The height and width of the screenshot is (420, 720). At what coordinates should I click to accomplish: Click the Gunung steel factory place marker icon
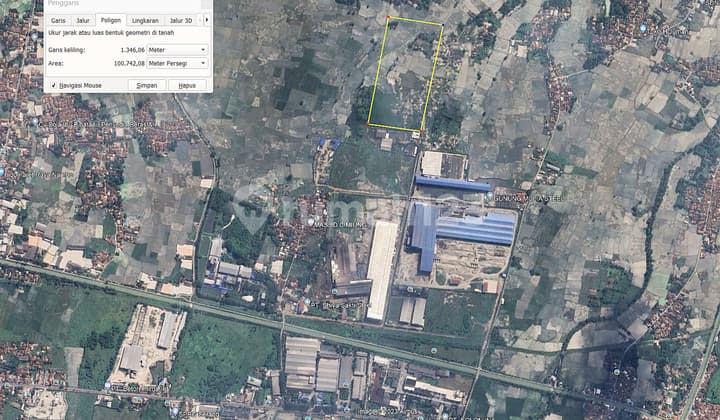coord(490,196)
